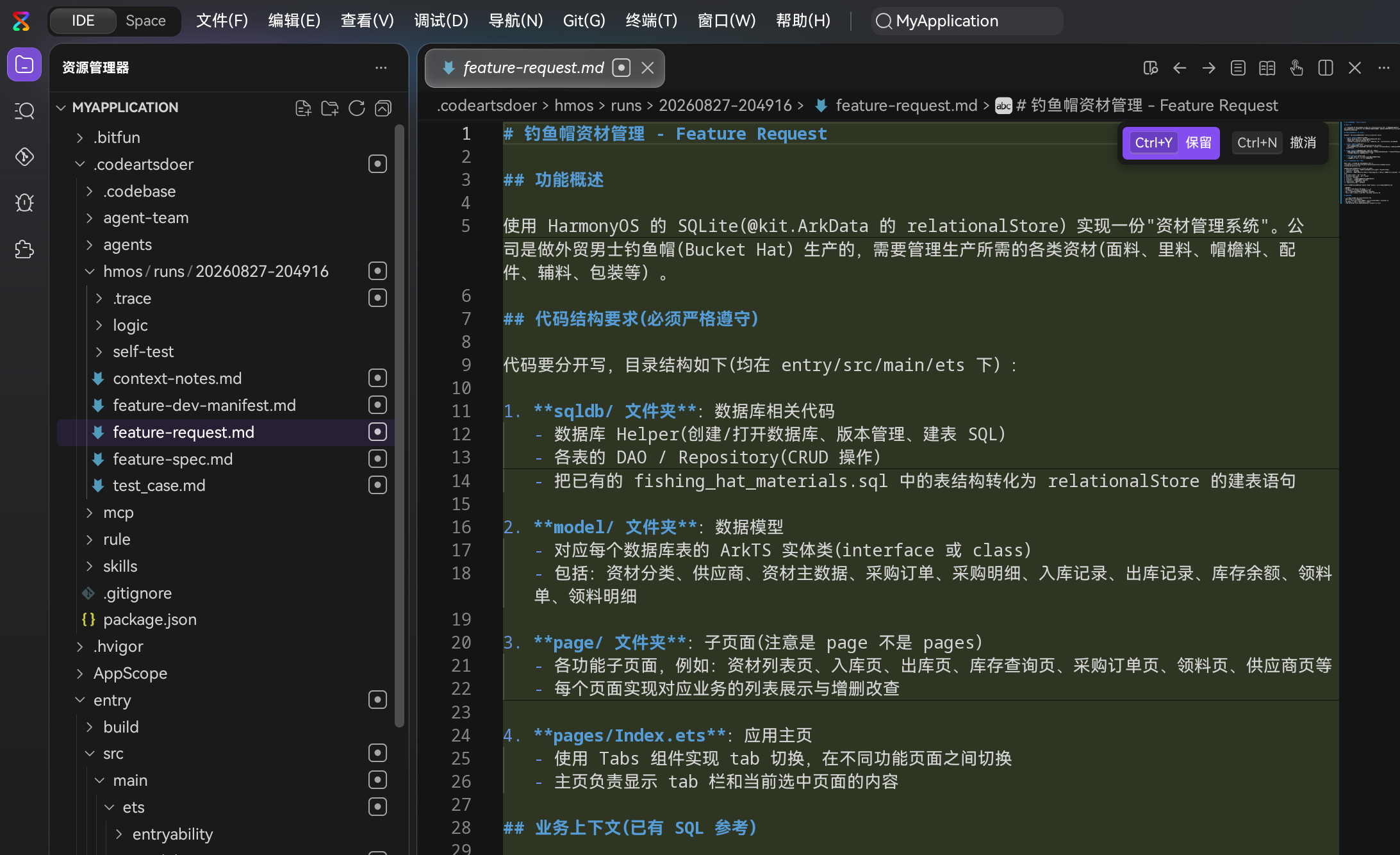Collapse all folders in explorer
The width and height of the screenshot is (1400, 855).
click(x=383, y=108)
